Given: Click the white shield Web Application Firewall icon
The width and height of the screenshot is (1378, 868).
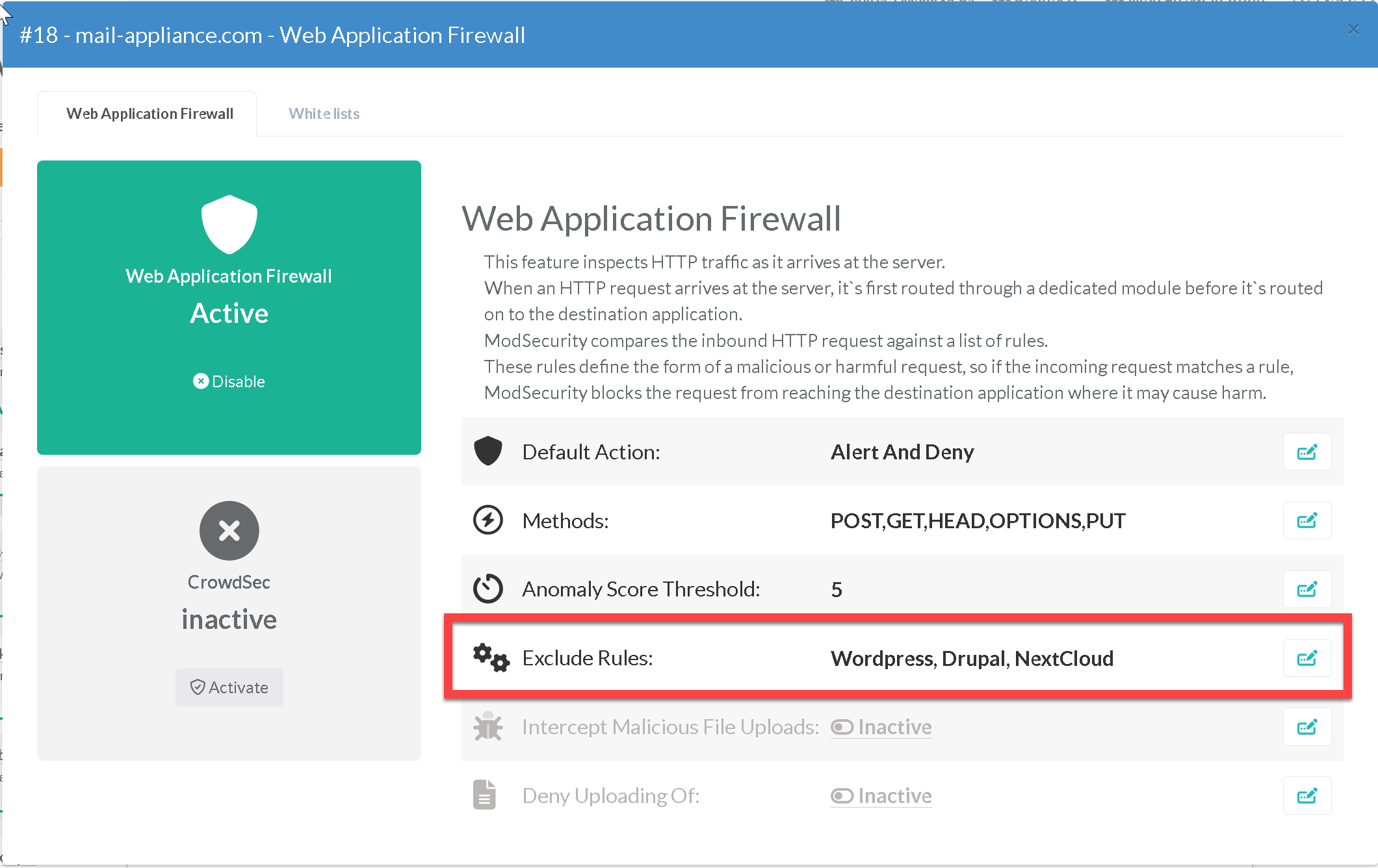Looking at the screenshot, I should click(x=229, y=224).
